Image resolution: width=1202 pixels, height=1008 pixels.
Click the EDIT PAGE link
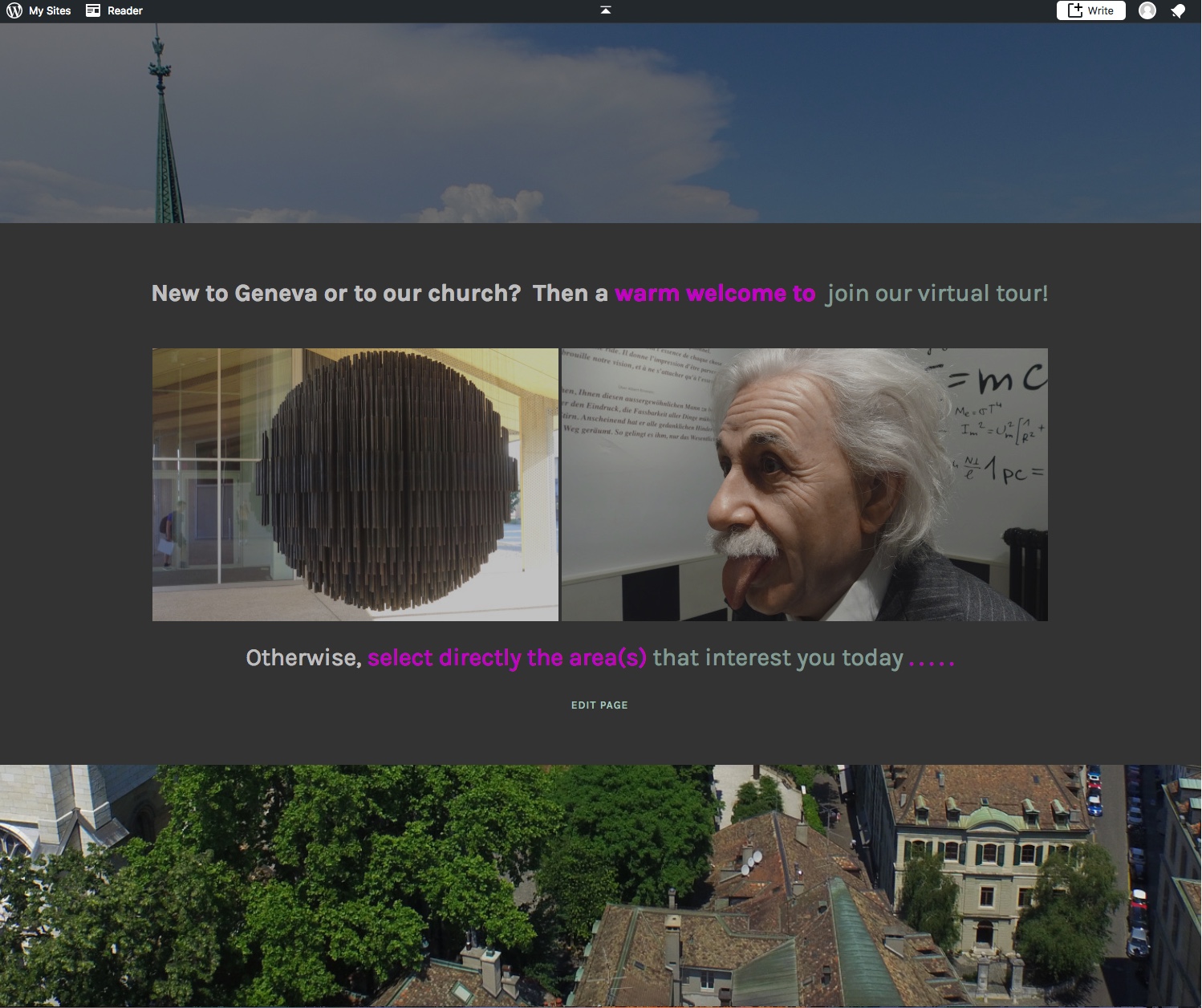tap(599, 705)
